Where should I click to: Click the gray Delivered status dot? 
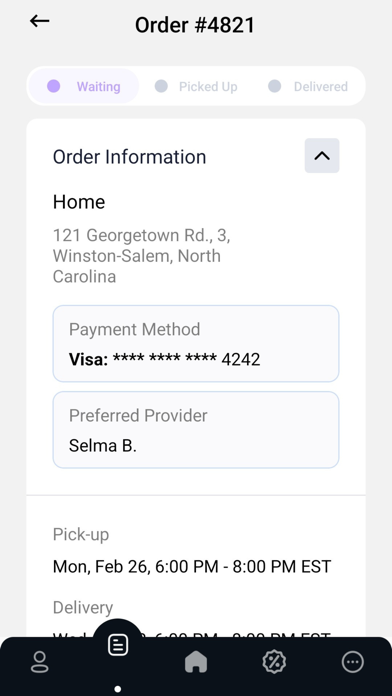click(275, 86)
